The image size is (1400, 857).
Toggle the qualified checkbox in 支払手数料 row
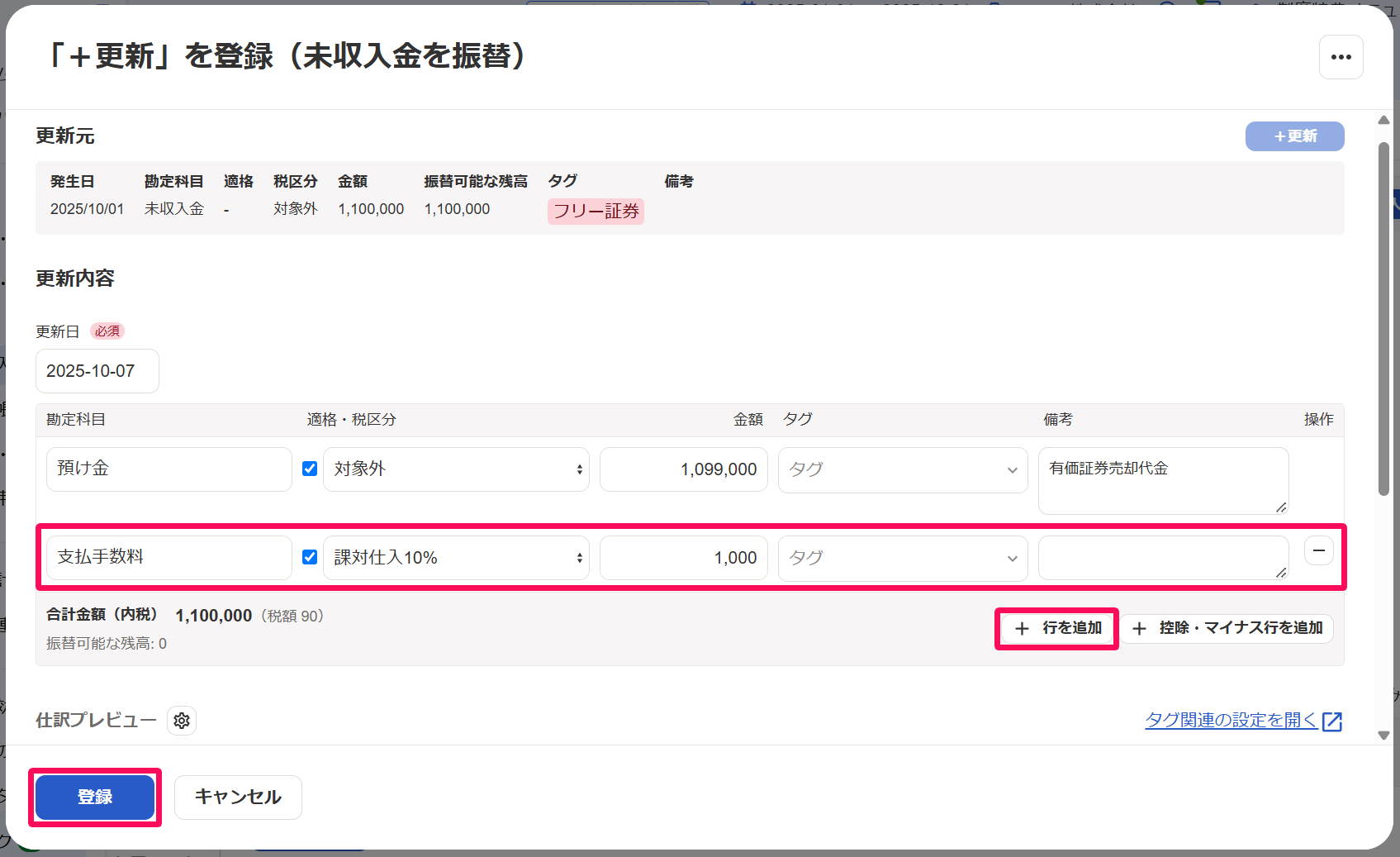[310, 557]
